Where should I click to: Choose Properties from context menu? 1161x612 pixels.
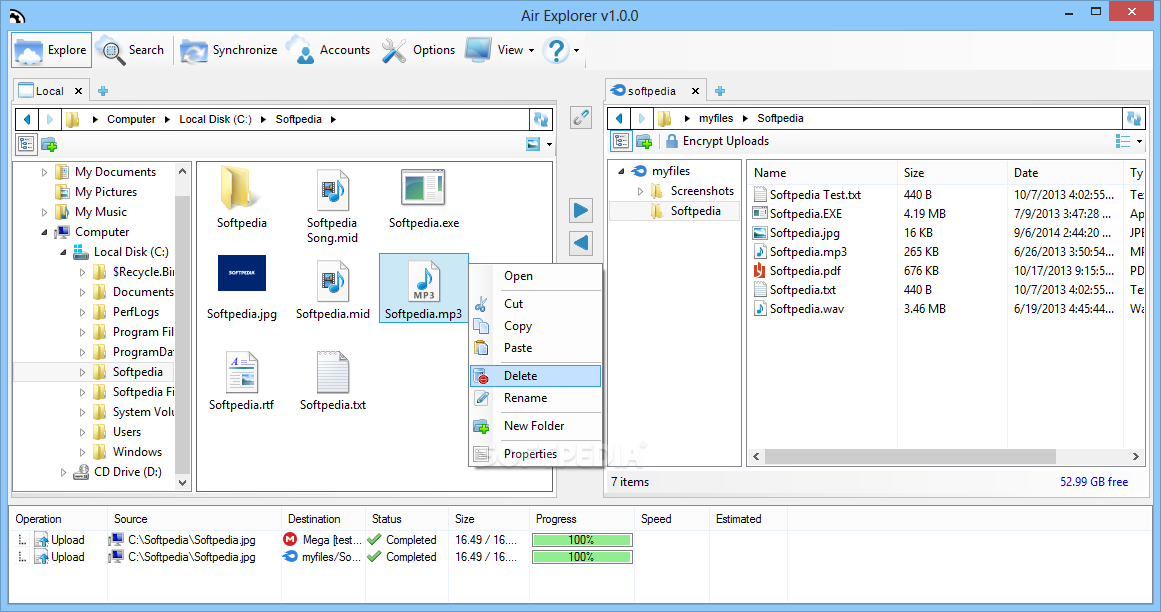(x=535, y=454)
